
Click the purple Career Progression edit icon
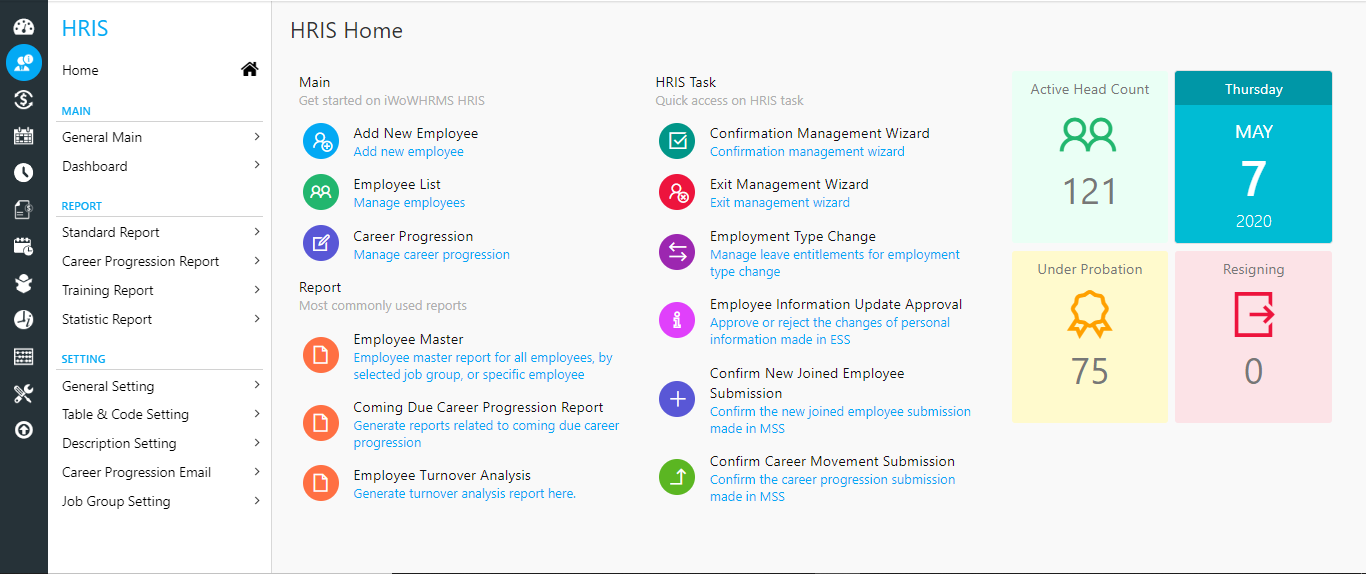(321, 243)
